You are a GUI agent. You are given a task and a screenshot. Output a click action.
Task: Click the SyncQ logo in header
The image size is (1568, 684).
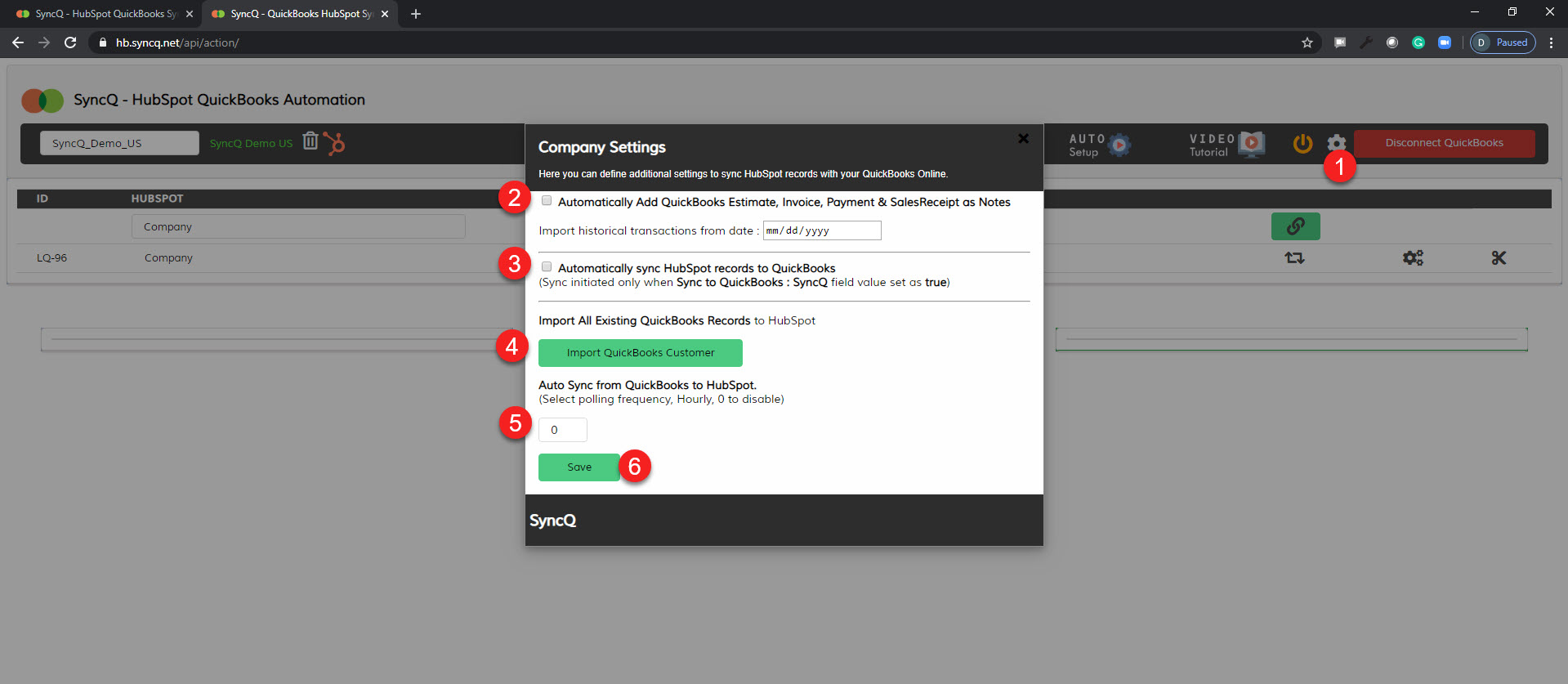coord(42,101)
